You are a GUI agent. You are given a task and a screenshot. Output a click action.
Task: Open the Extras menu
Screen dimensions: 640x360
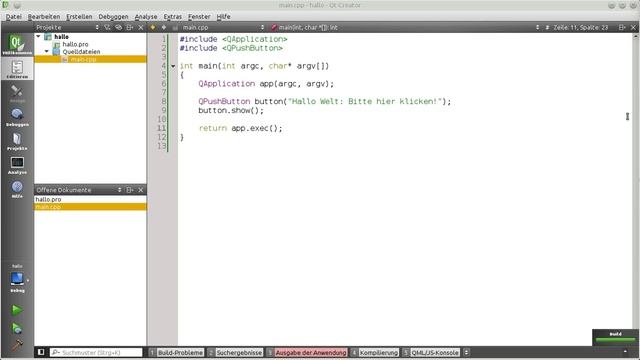pos(173,16)
